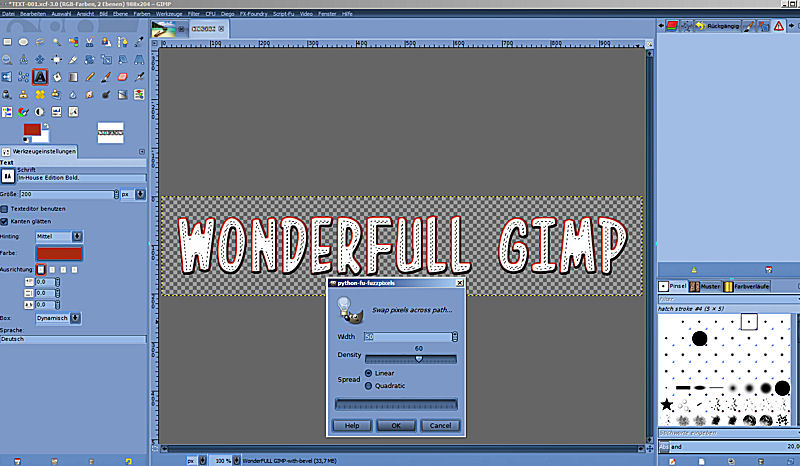800x466 pixels.
Task: Select the Pencil tool
Action: (89, 77)
